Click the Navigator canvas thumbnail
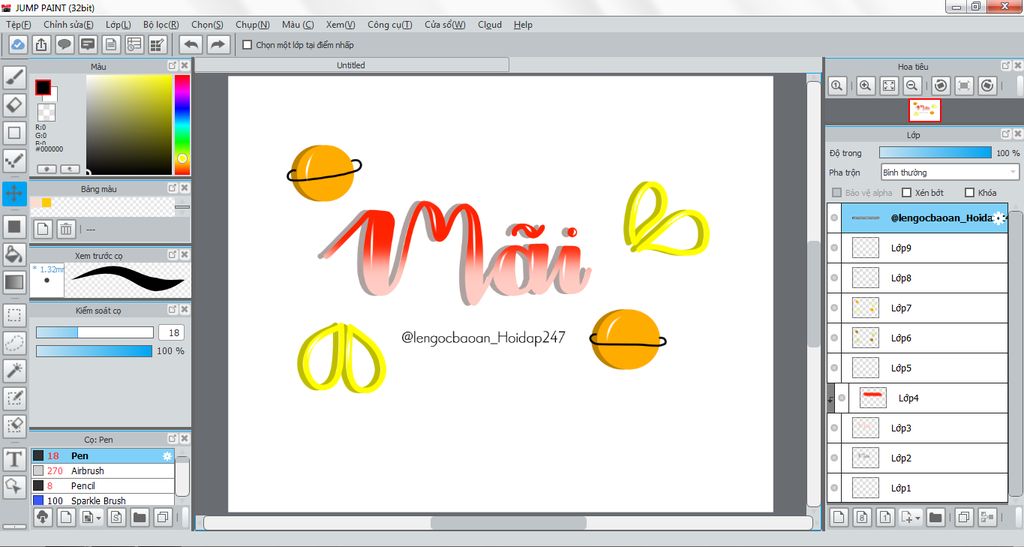This screenshot has height=547, width=1024. pos(925,110)
